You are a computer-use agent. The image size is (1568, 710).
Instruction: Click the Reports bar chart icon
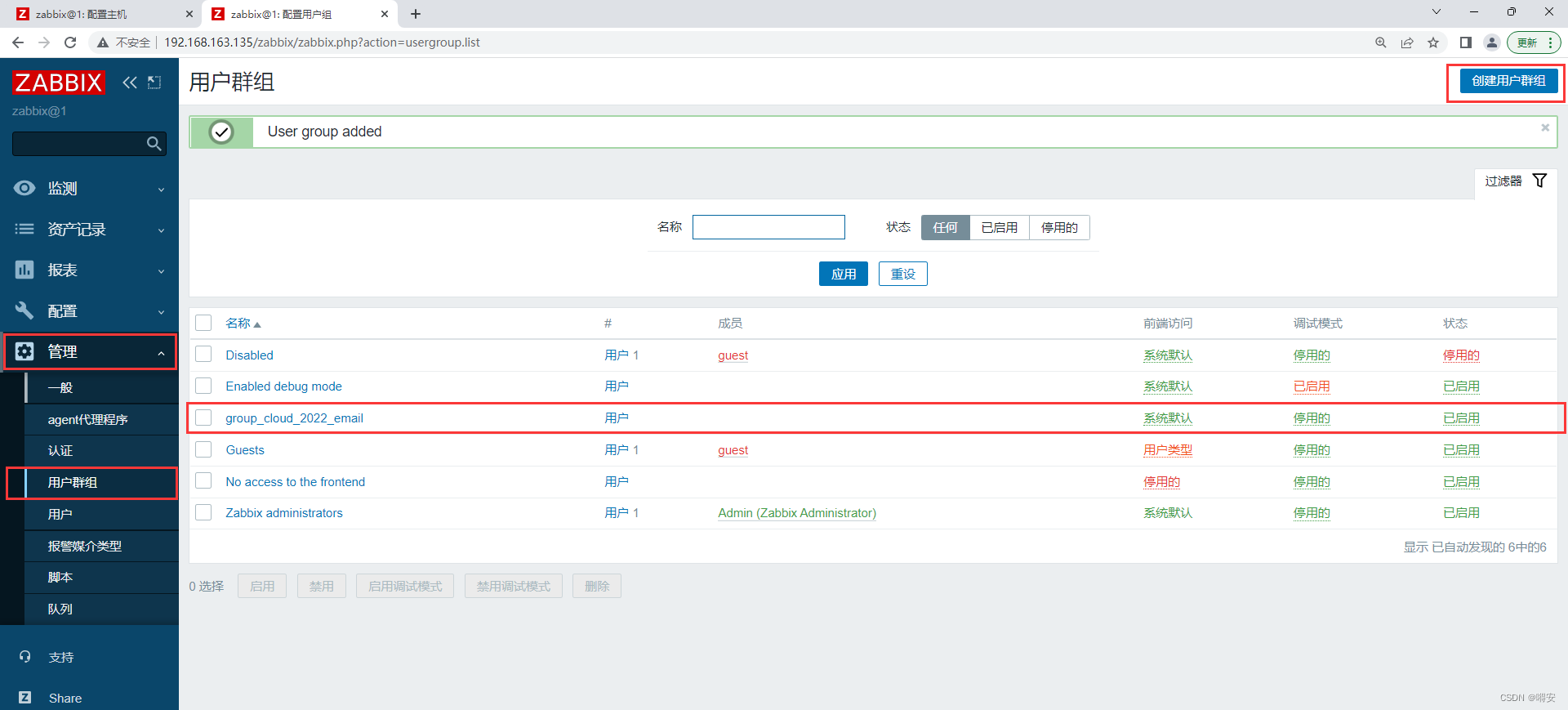[24, 270]
